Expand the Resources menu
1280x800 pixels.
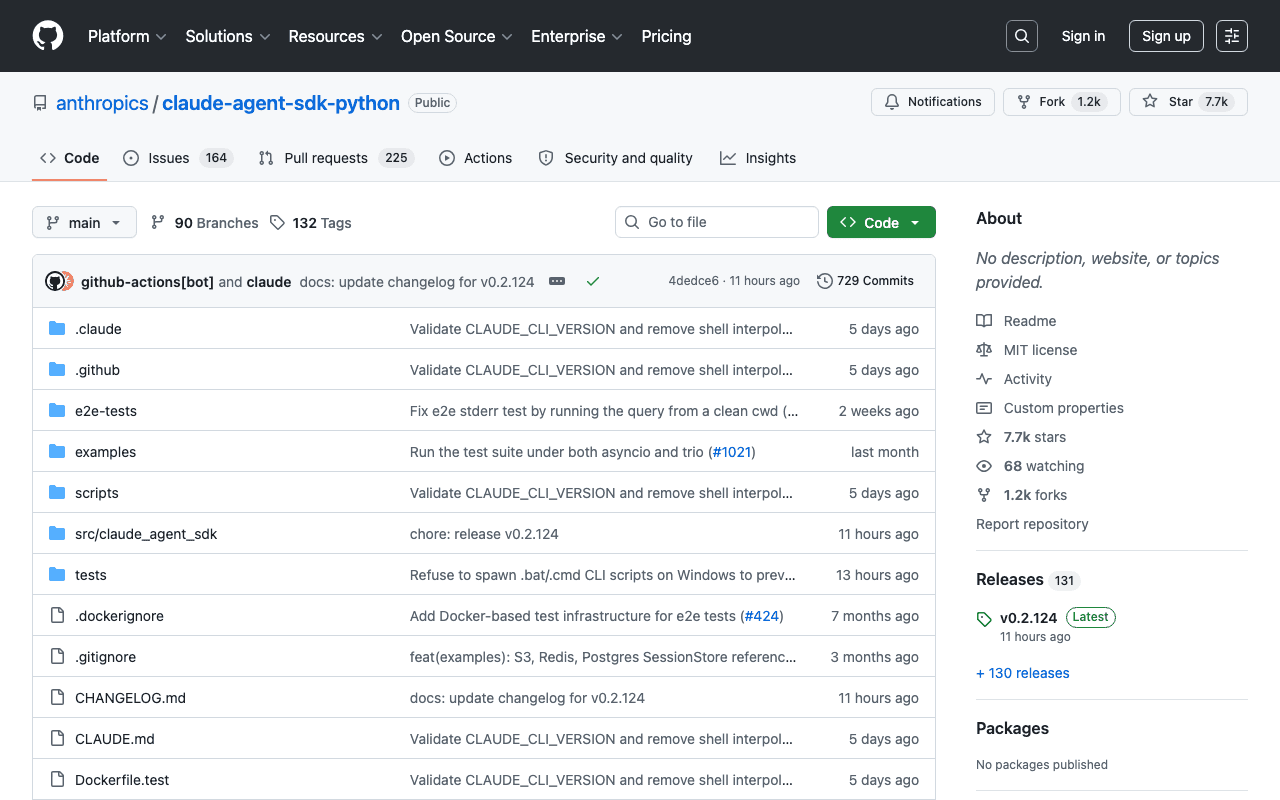coord(336,36)
